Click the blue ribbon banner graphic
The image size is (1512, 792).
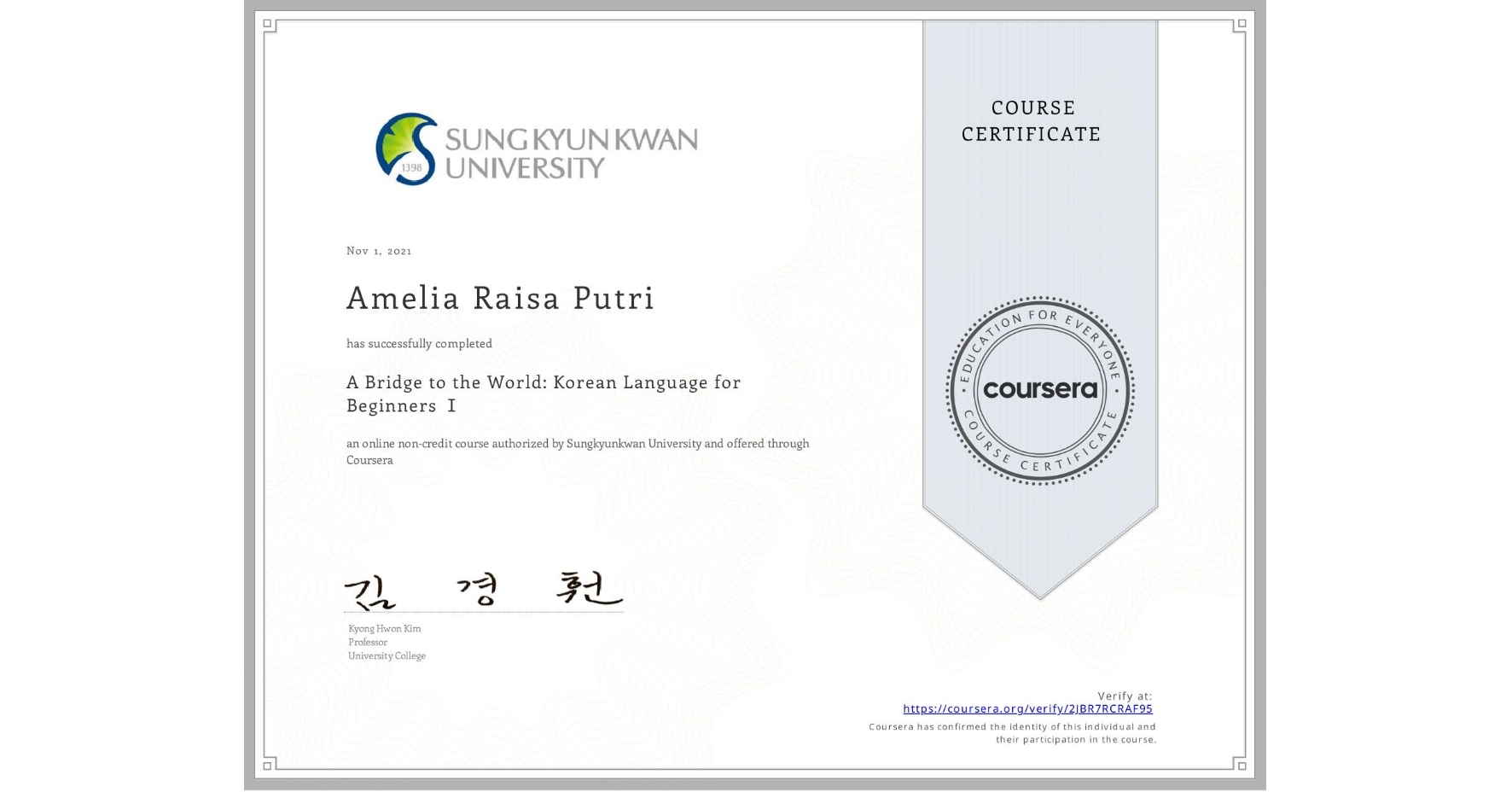[x=1040, y=213]
